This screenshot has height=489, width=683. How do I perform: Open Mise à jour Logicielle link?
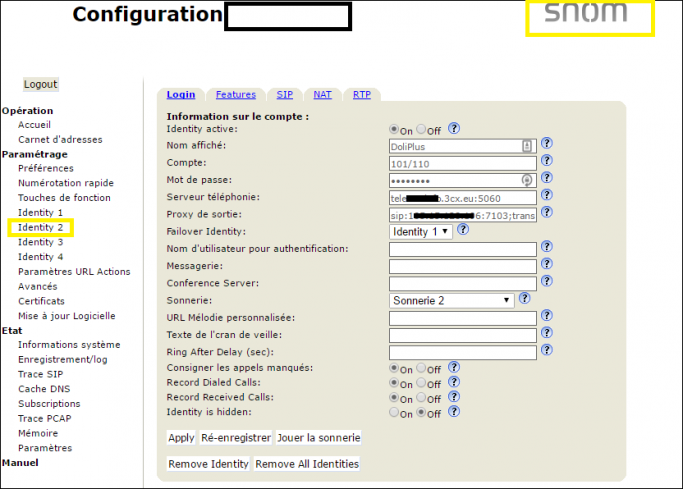click(x=67, y=316)
